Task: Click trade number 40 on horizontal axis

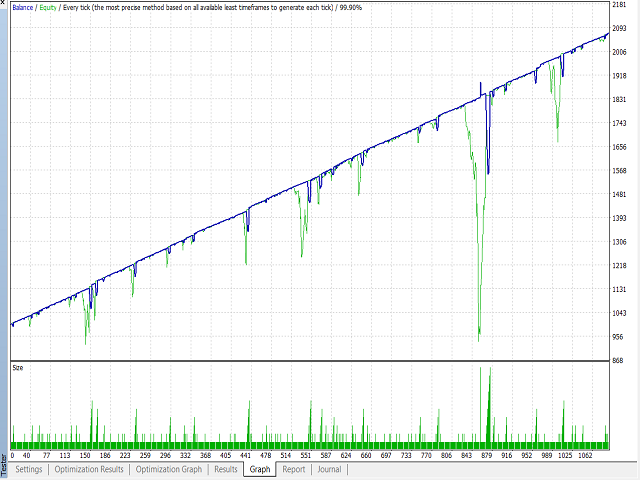Action: 27,455
